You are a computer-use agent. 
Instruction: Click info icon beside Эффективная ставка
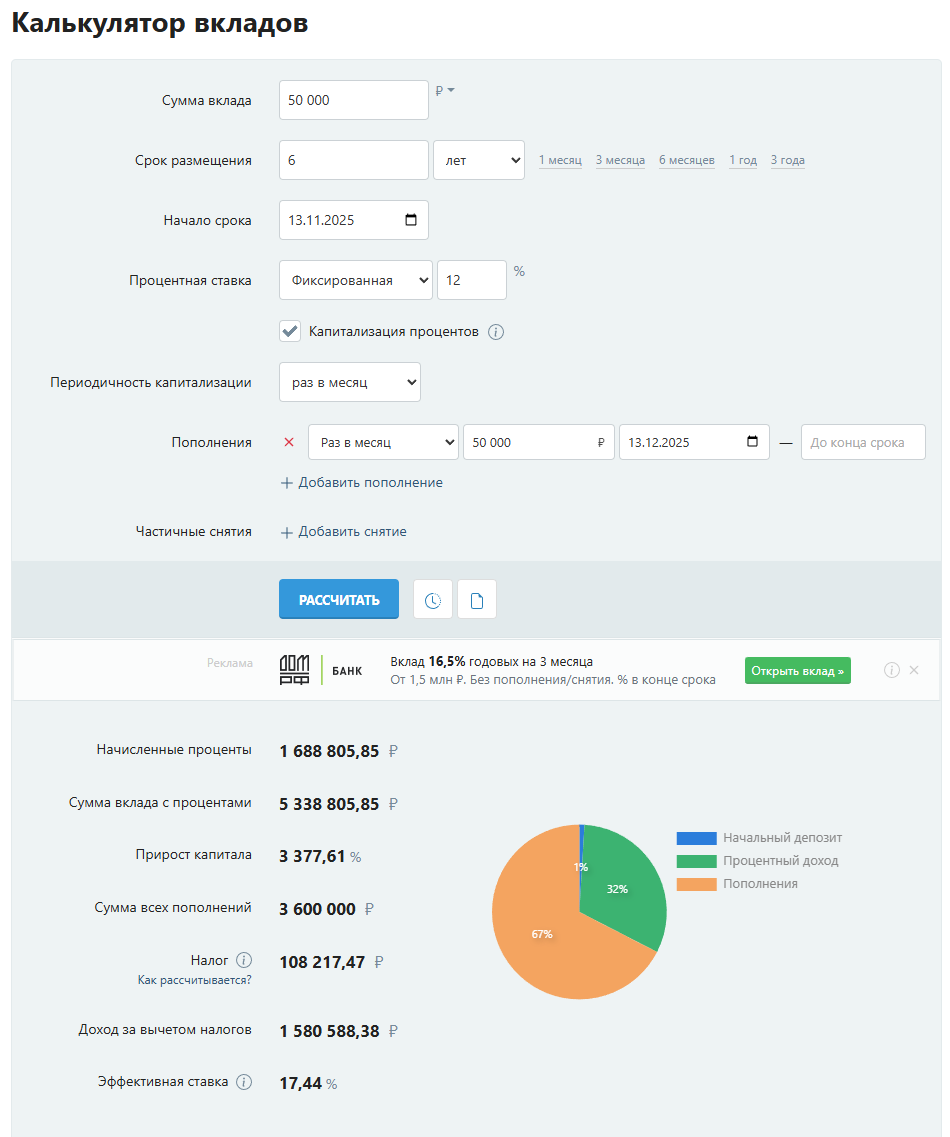(244, 1082)
